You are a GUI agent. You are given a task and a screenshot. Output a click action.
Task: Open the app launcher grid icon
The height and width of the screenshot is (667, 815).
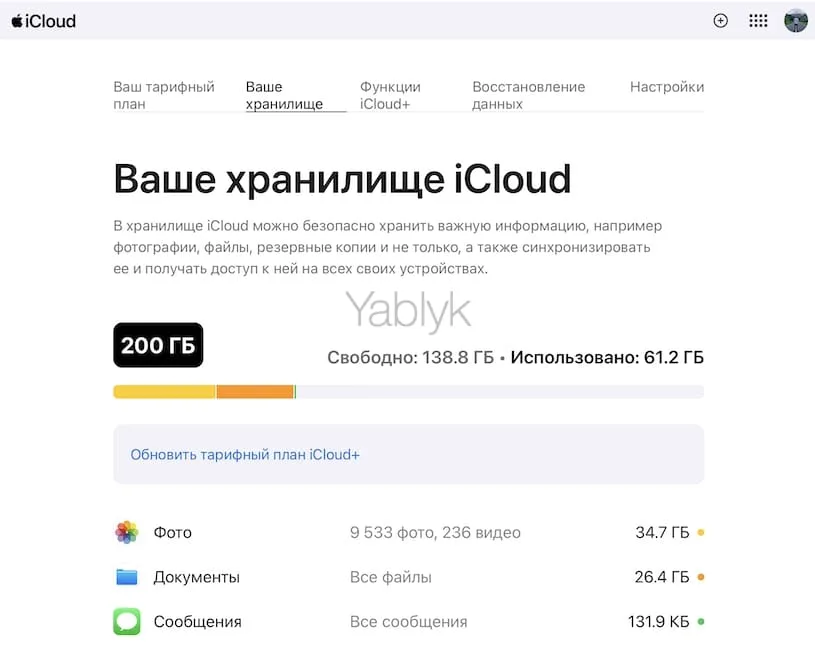758,20
